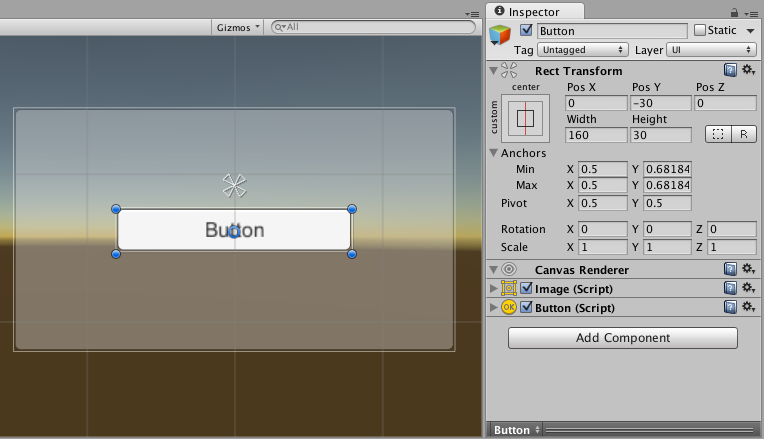Click the Scale Z field

point(731,247)
